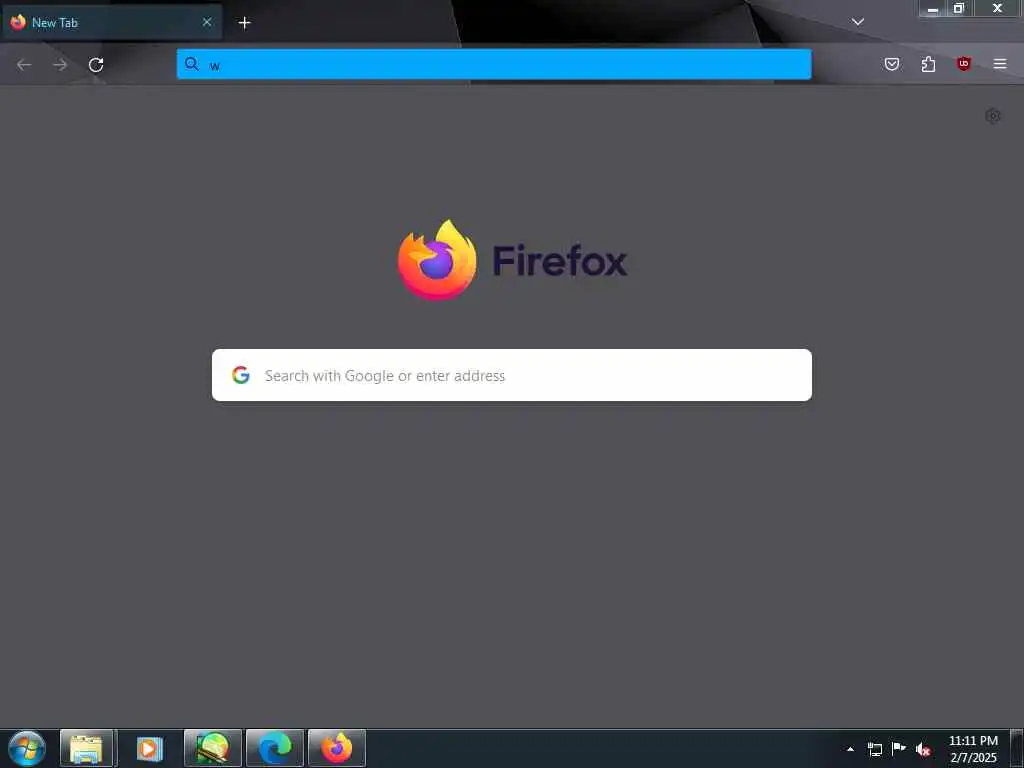The width and height of the screenshot is (1024, 768).
Task: Select the New Tab tab
Action: pos(112,22)
